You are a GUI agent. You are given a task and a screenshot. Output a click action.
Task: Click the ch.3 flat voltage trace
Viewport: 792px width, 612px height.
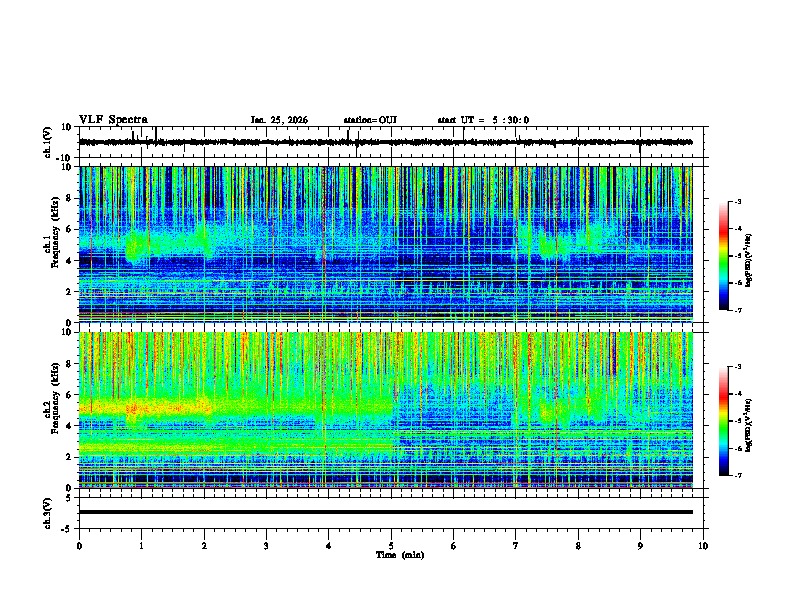pos(385,512)
